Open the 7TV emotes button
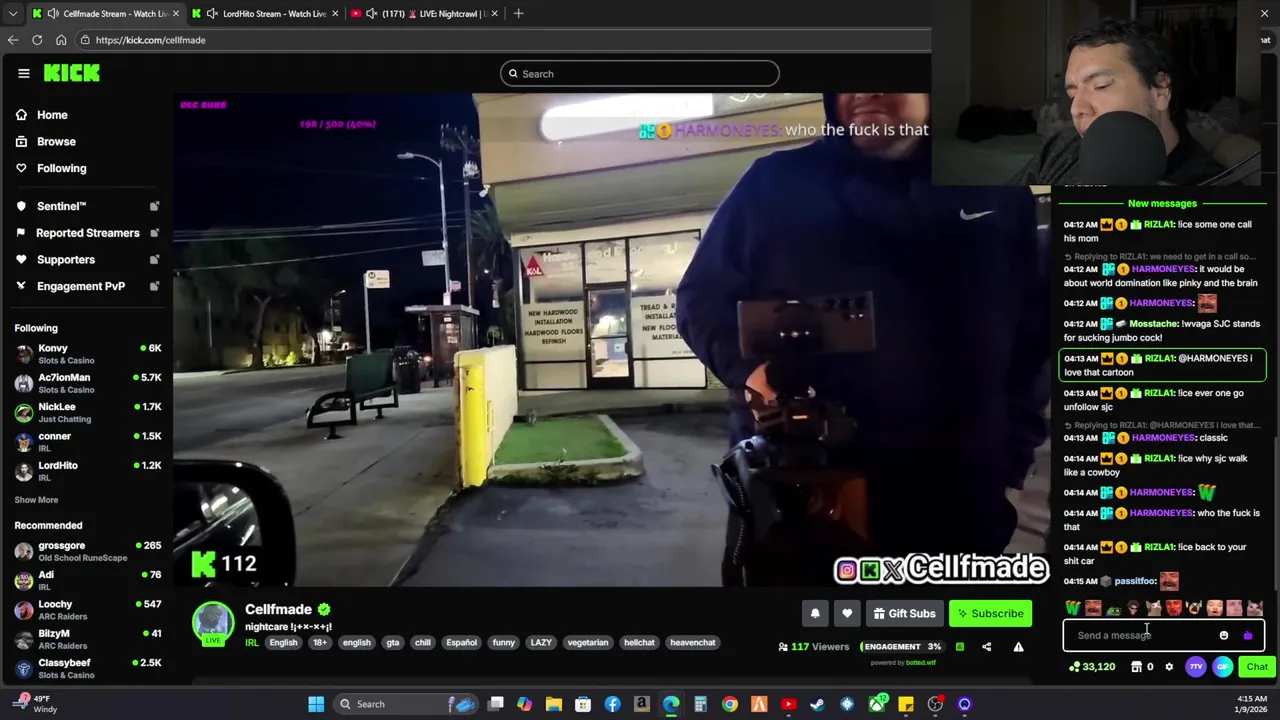 click(1196, 667)
